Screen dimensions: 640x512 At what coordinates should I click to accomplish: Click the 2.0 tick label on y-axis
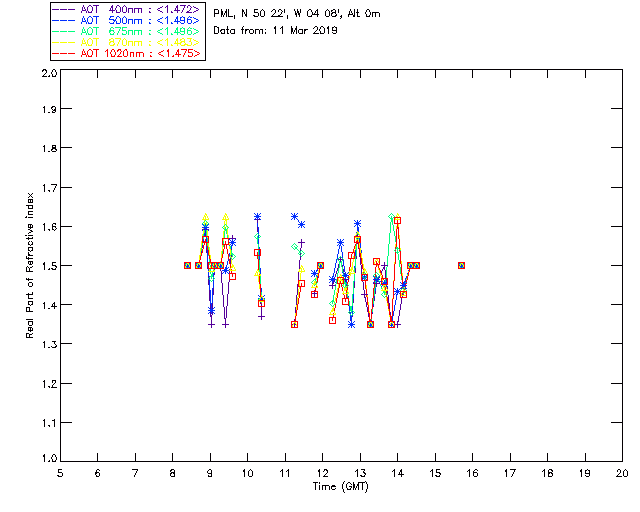tap(49, 73)
